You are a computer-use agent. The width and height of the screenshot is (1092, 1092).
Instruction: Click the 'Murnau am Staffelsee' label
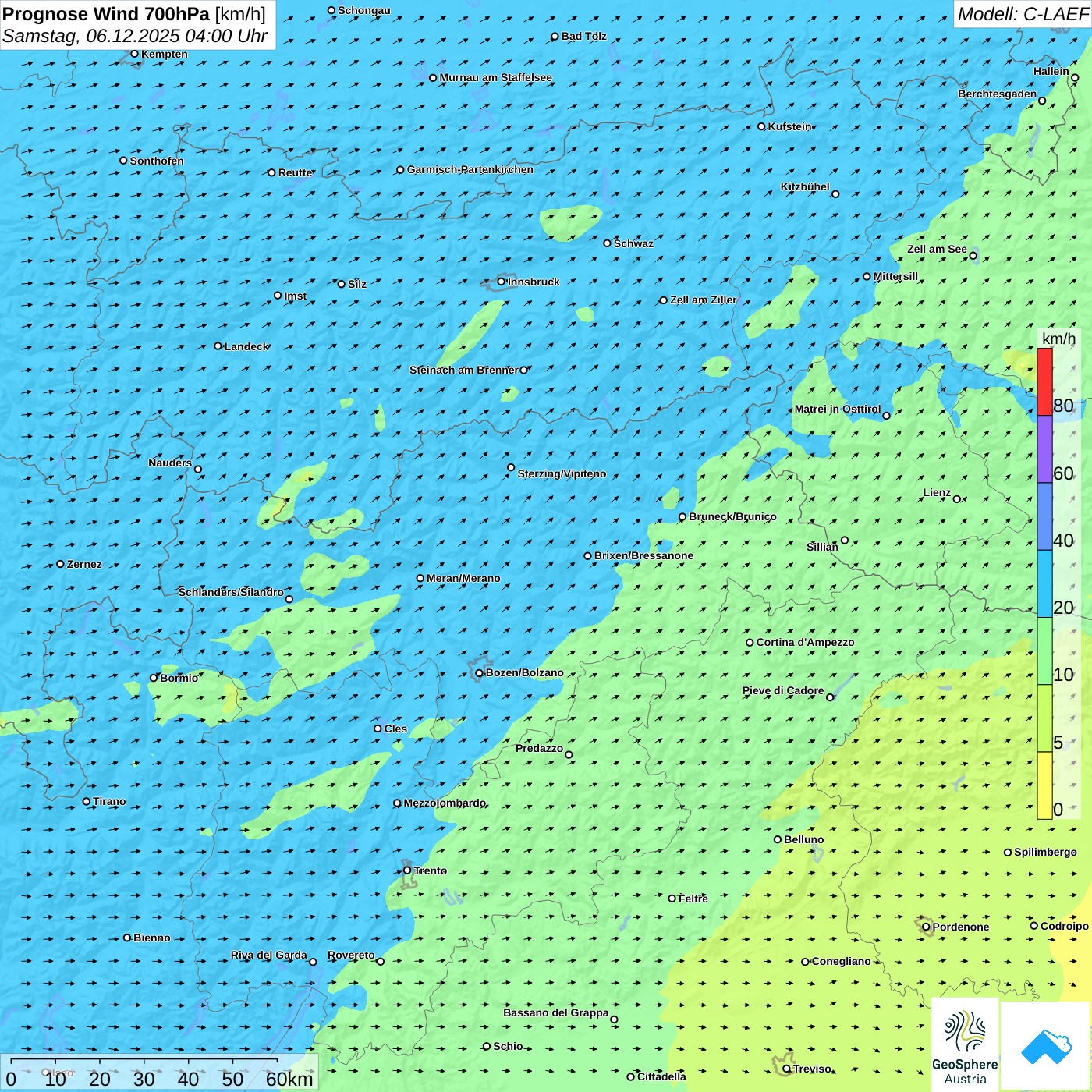(x=495, y=77)
